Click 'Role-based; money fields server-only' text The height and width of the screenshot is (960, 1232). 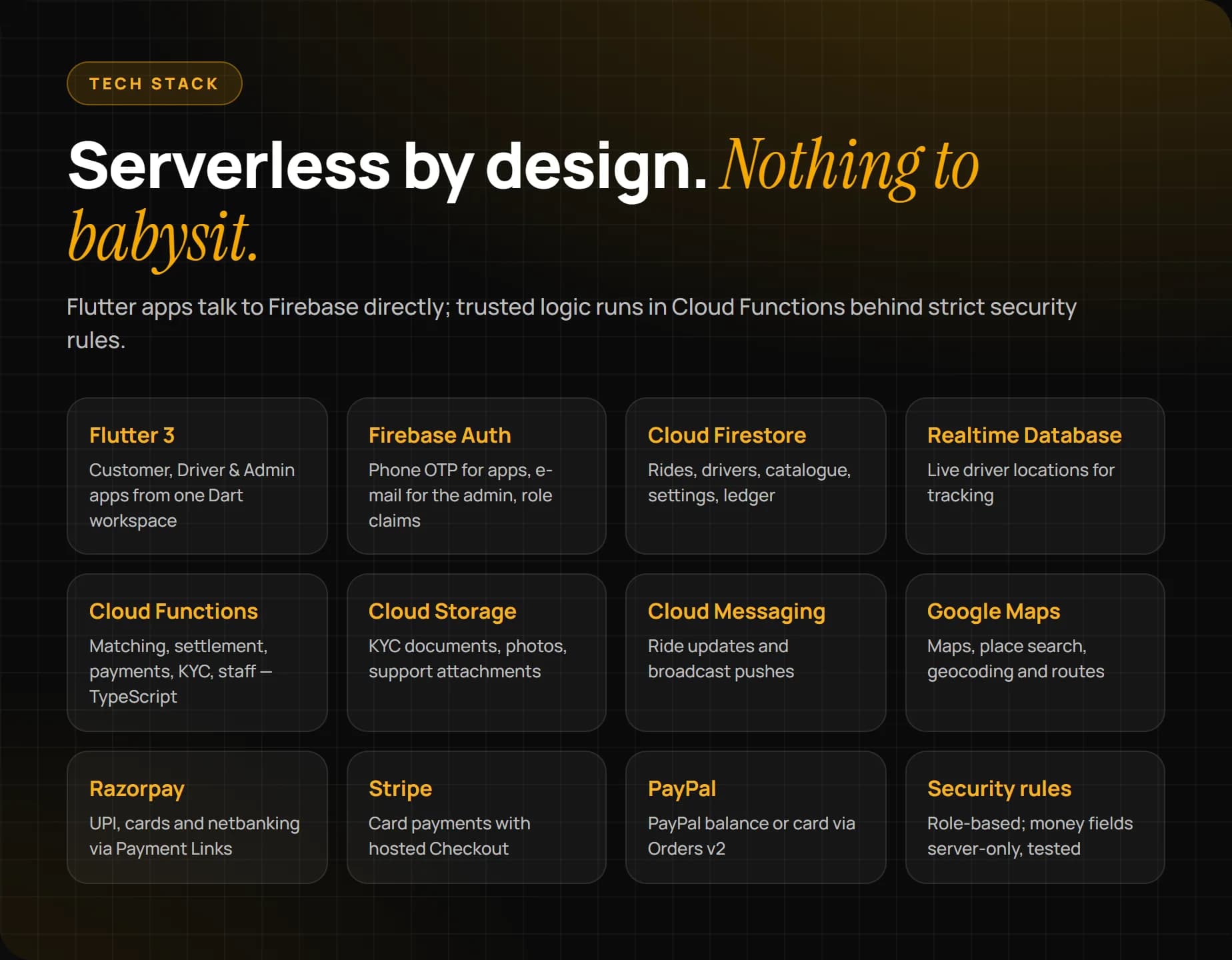[x=1030, y=836]
